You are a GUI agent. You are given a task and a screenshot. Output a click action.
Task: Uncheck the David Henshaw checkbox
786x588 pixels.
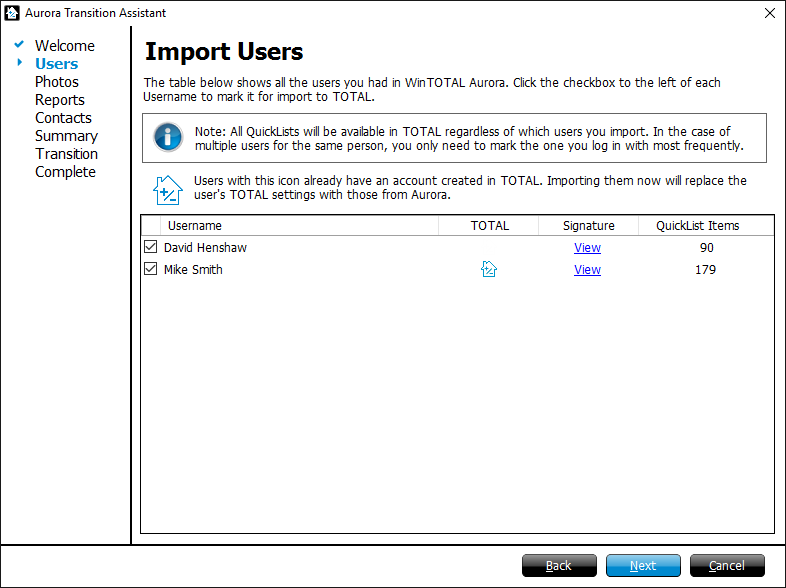tap(150, 247)
